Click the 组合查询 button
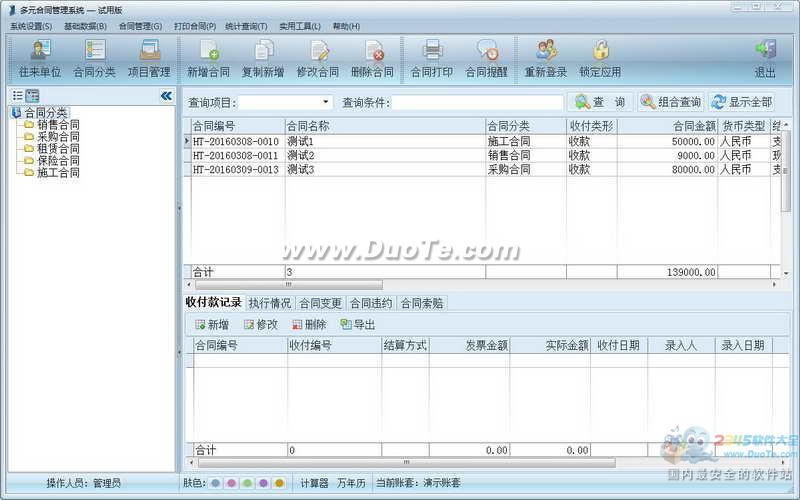Screen dimensions: 800x500 tap(671, 102)
